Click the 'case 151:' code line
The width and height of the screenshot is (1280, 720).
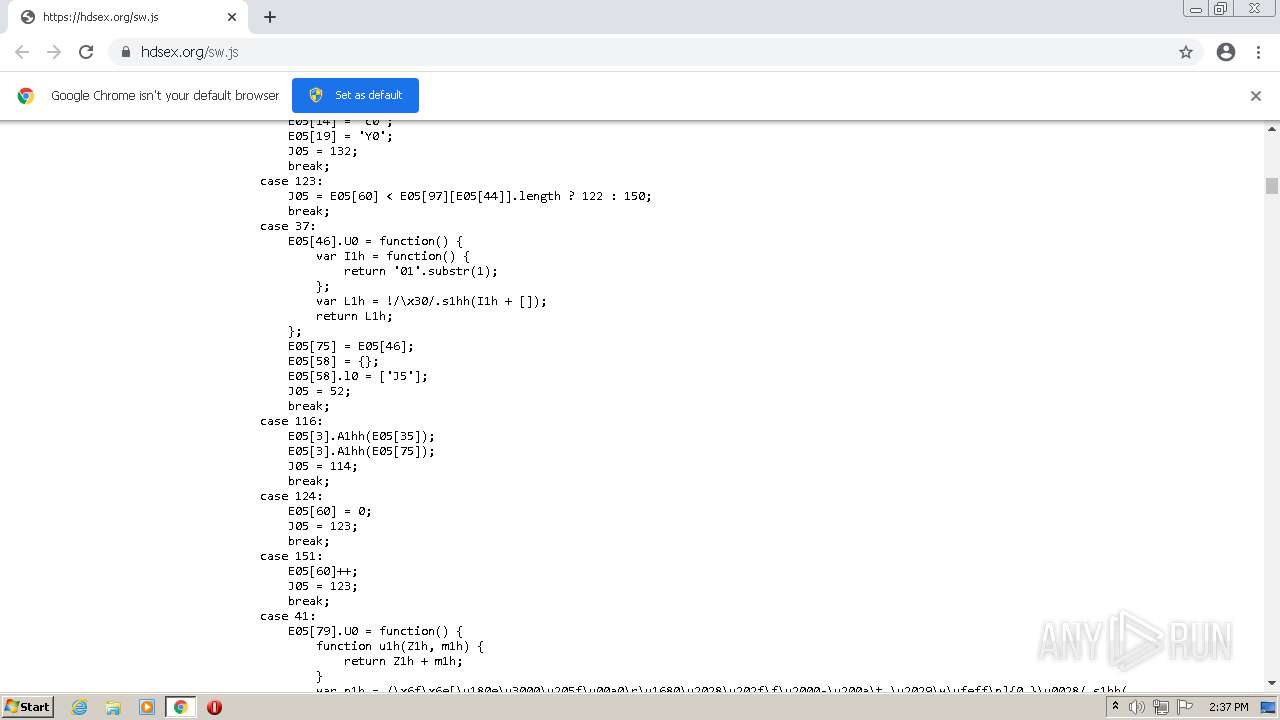pos(291,556)
